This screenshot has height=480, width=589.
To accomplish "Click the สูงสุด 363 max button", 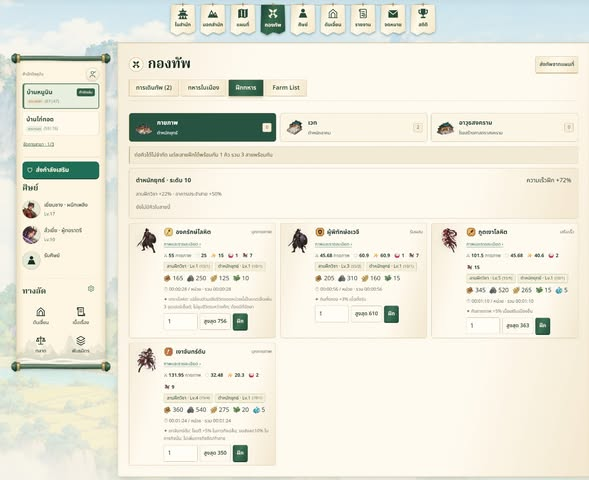I will 517,326.
